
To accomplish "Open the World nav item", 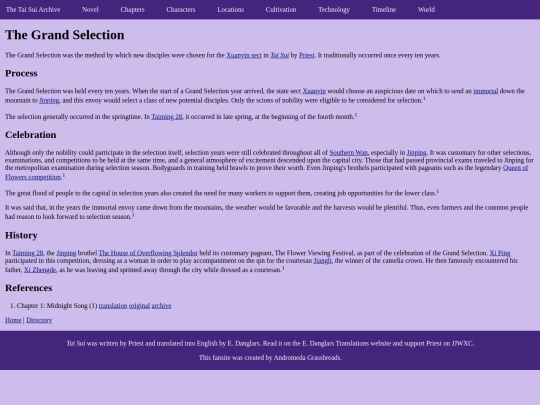I will tap(426, 10).
